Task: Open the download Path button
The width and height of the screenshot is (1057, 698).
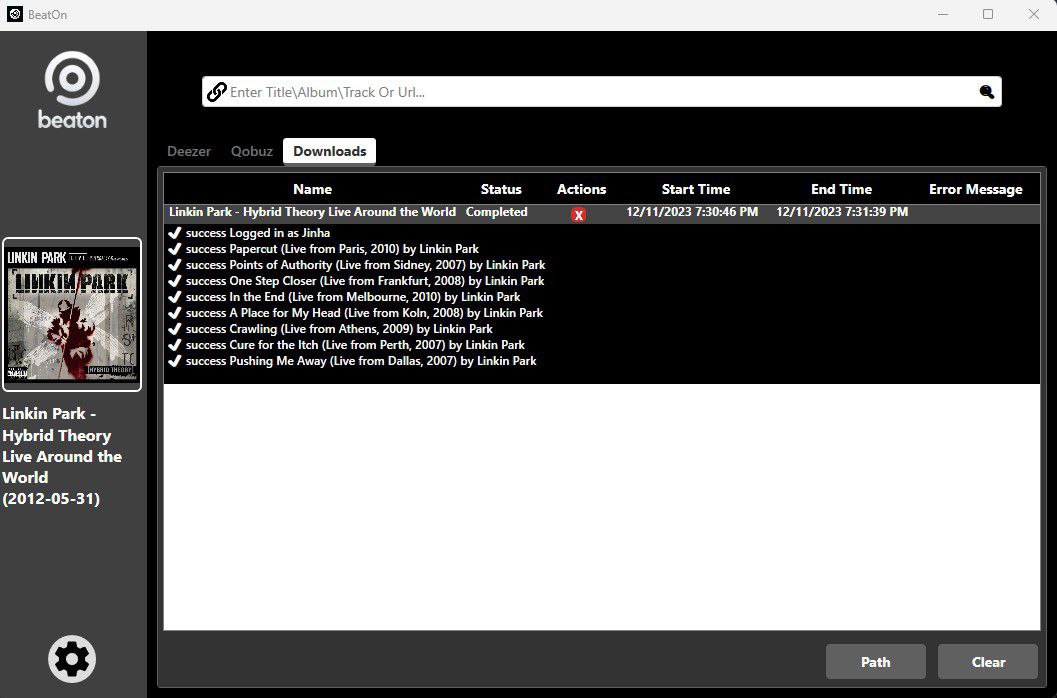Action: coord(876,662)
